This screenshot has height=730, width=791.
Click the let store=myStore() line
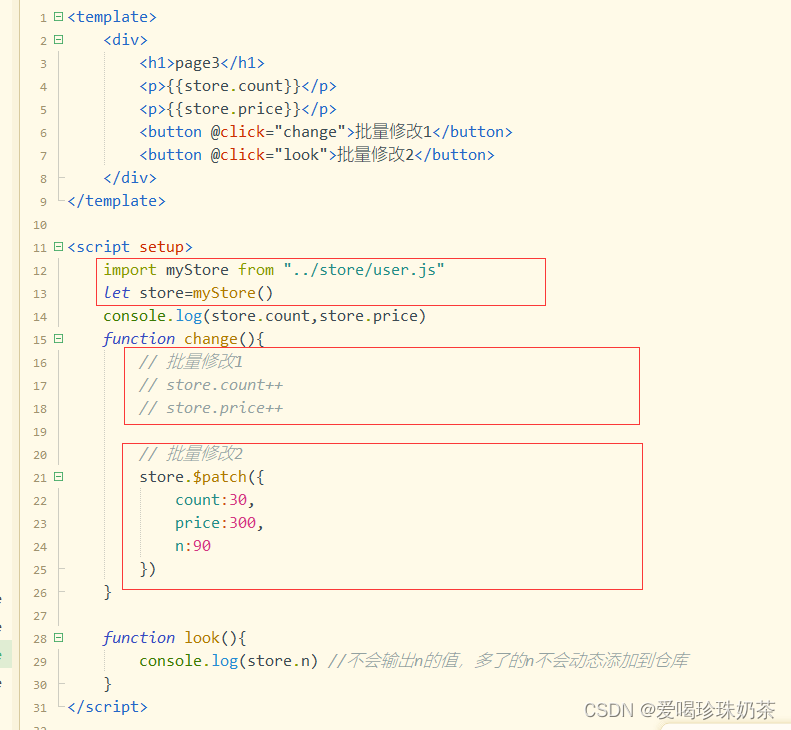[x=188, y=293]
